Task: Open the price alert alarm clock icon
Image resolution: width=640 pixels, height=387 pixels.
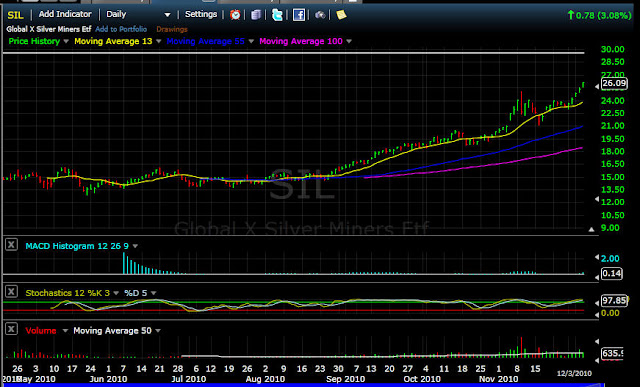Action: click(x=235, y=15)
